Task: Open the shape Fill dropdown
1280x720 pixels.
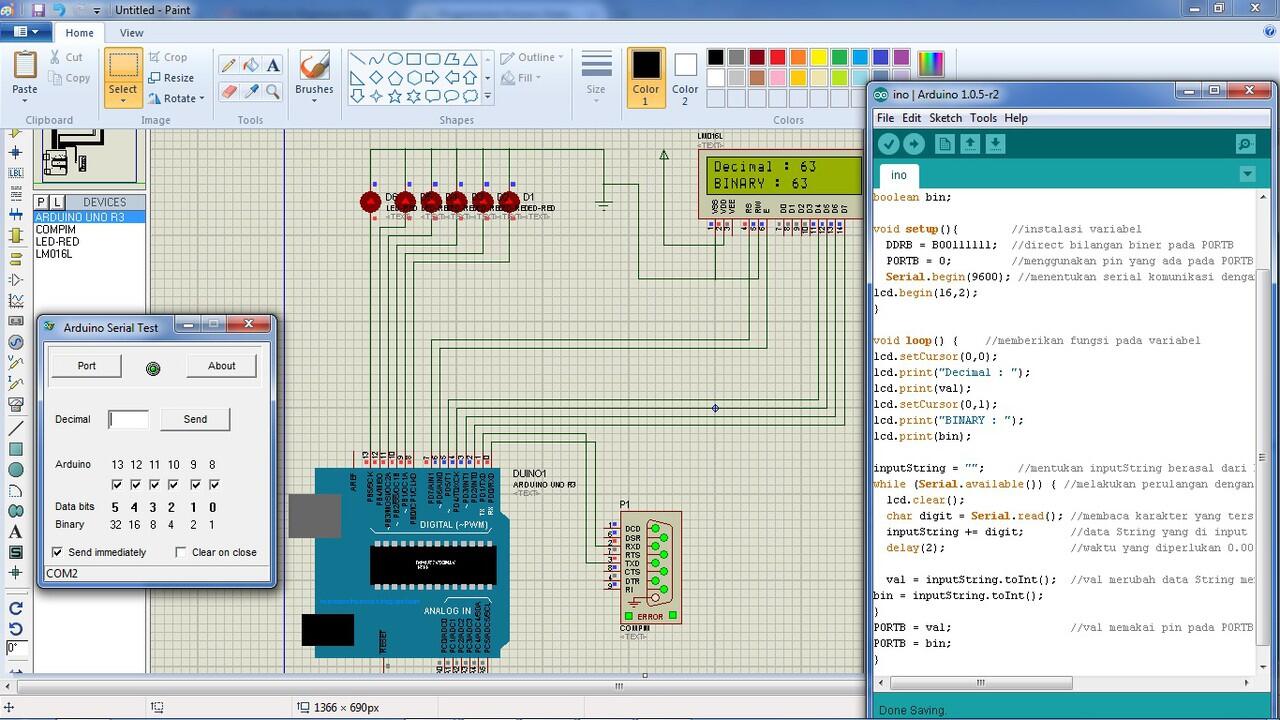Action: pos(522,78)
